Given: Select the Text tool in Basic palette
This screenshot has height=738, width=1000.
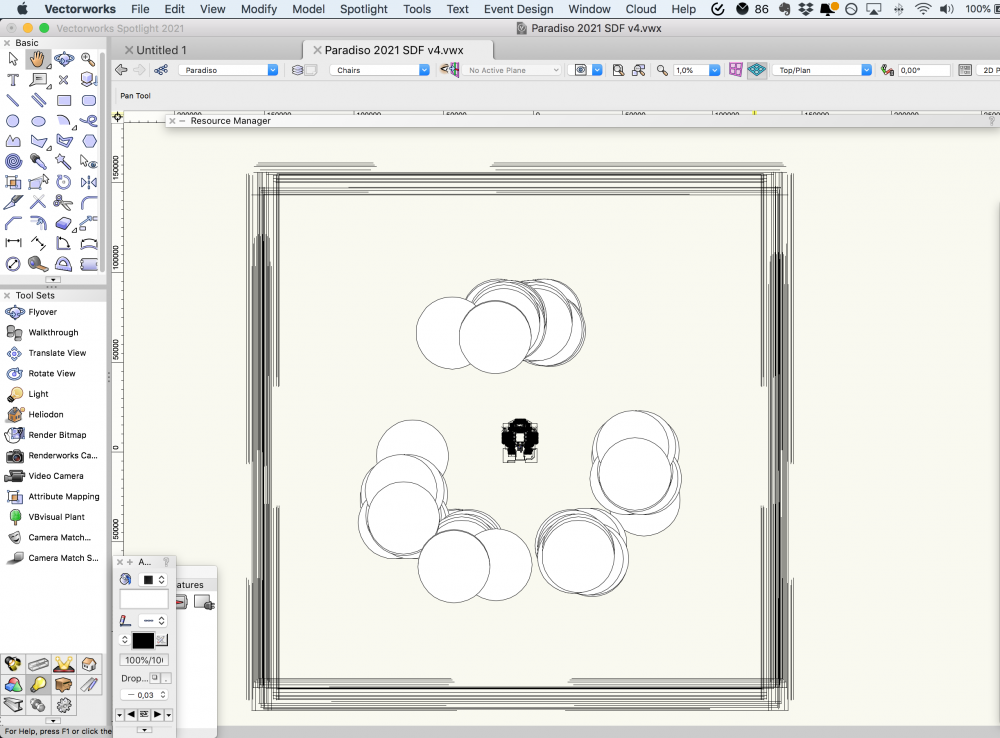Looking at the screenshot, I should click(x=13, y=80).
